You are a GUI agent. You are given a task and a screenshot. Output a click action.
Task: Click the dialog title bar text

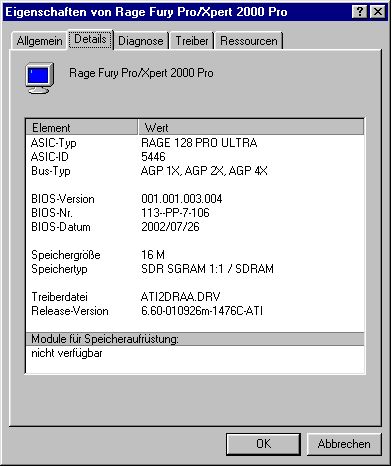[x=146, y=12]
